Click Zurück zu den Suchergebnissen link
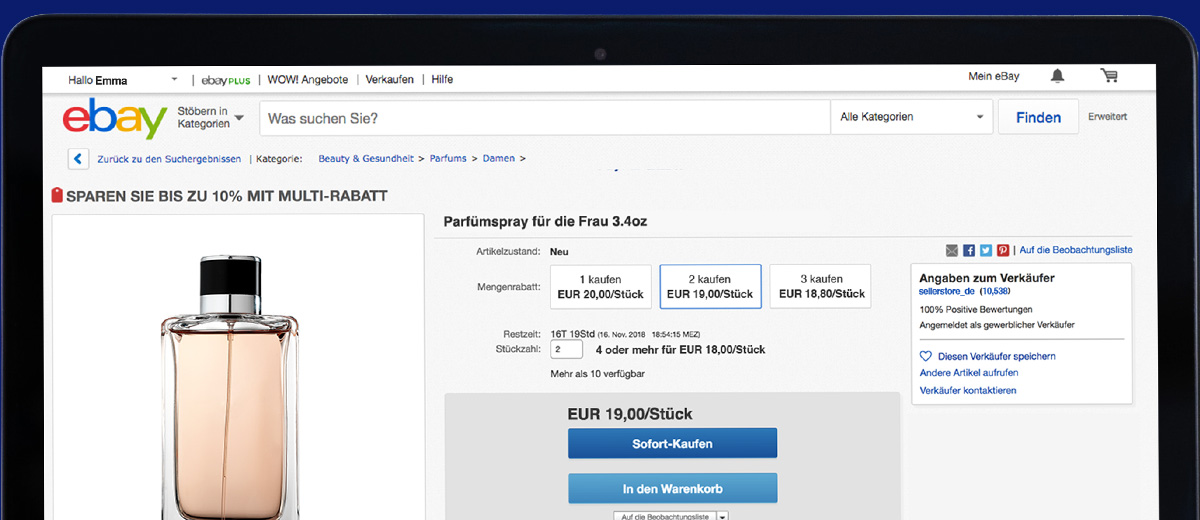Image resolution: width=1200 pixels, height=520 pixels. pyautogui.click(x=169, y=159)
